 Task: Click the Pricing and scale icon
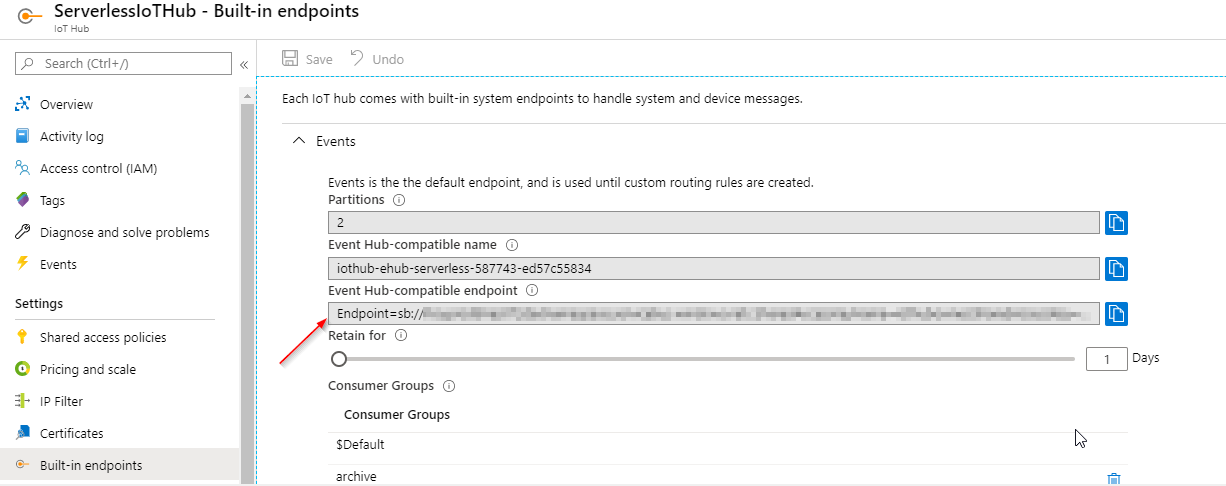tap(22, 369)
